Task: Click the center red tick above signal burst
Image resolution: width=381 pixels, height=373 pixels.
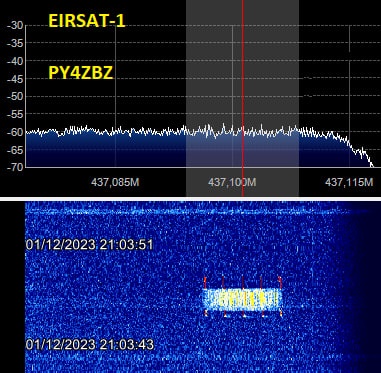Action: tap(243, 282)
